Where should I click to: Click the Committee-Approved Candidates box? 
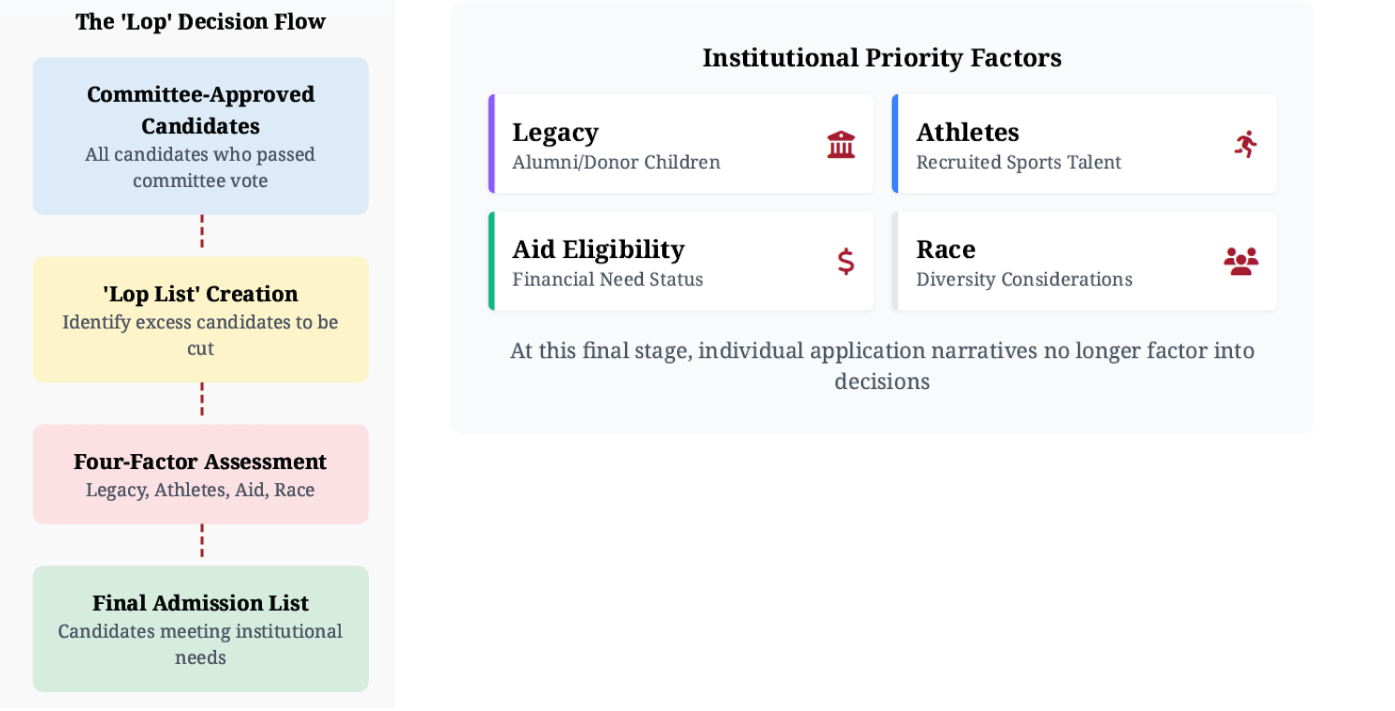point(201,136)
